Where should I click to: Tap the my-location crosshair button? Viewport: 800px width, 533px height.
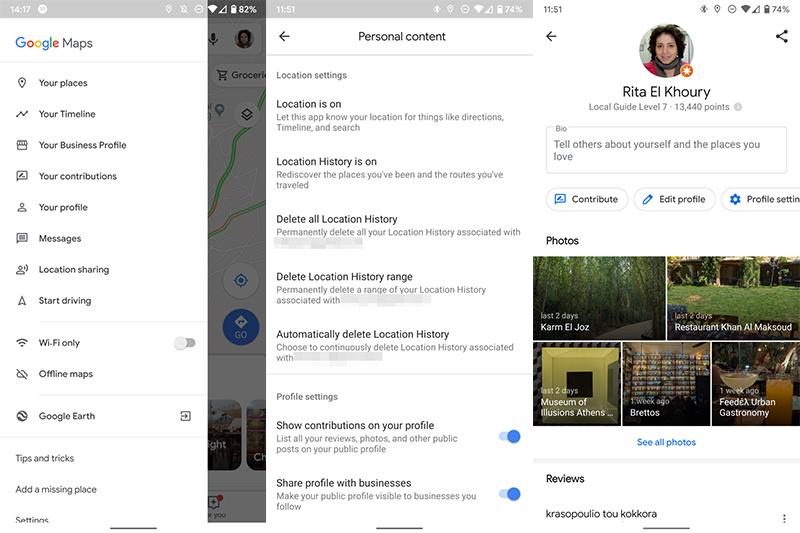point(240,280)
